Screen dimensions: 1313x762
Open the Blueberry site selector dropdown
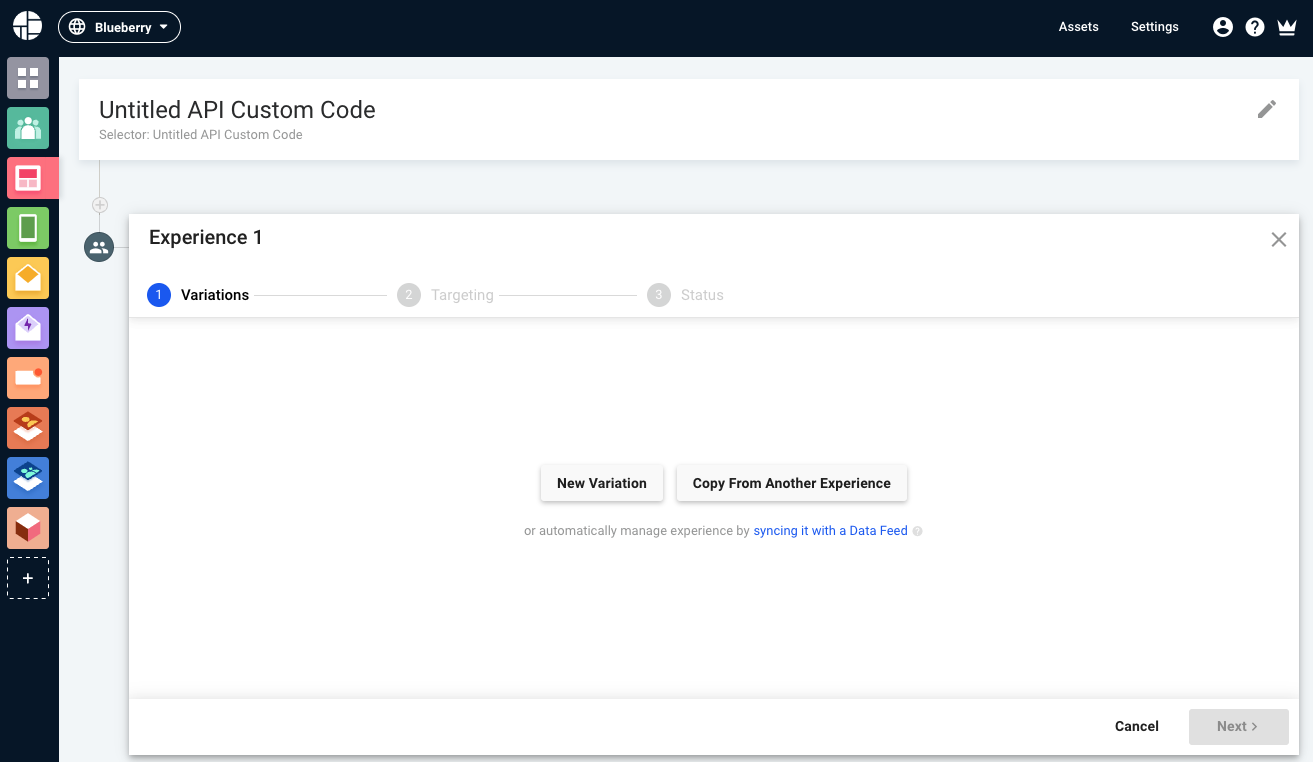point(119,27)
